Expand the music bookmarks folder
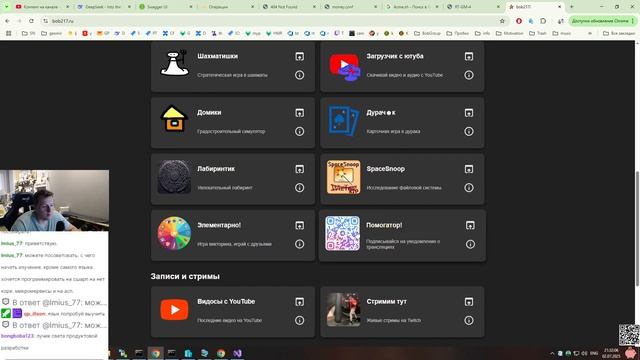 click(562, 33)
